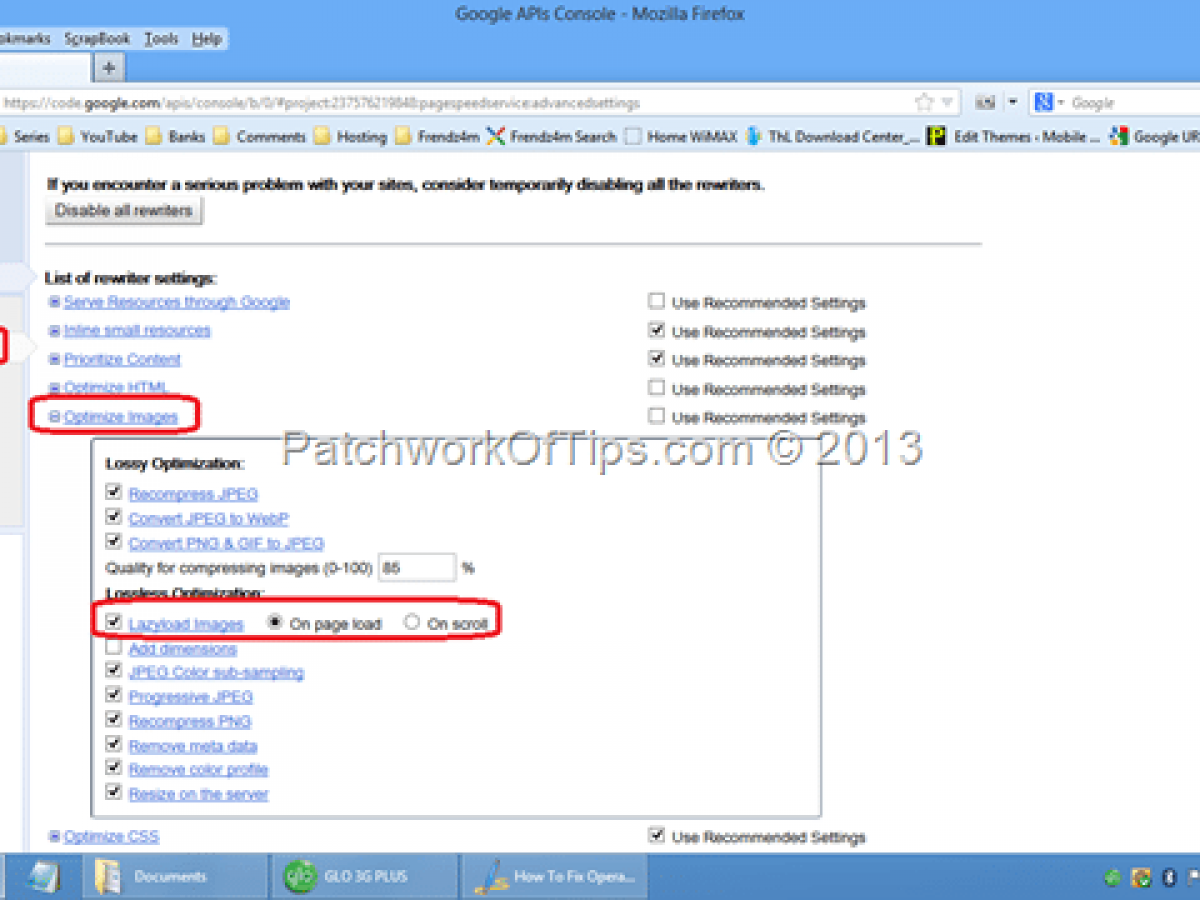Uncheck Convert PNG & GIF to JPEG checkbox
1200x900 pixels.
[113, 542]
